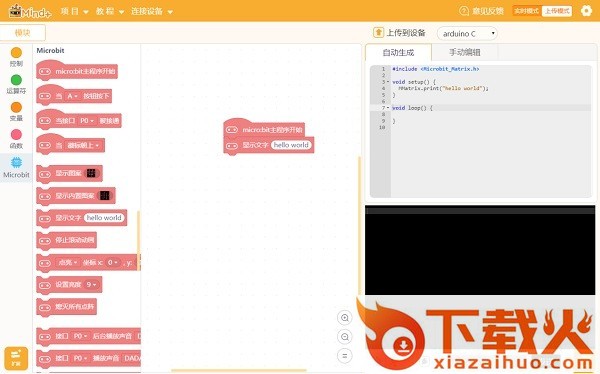The width and height of the screenshot is (600, 374).
Task: Pick the 当接口 P0 被接通 block icon
Action: (x=45, y=121)
